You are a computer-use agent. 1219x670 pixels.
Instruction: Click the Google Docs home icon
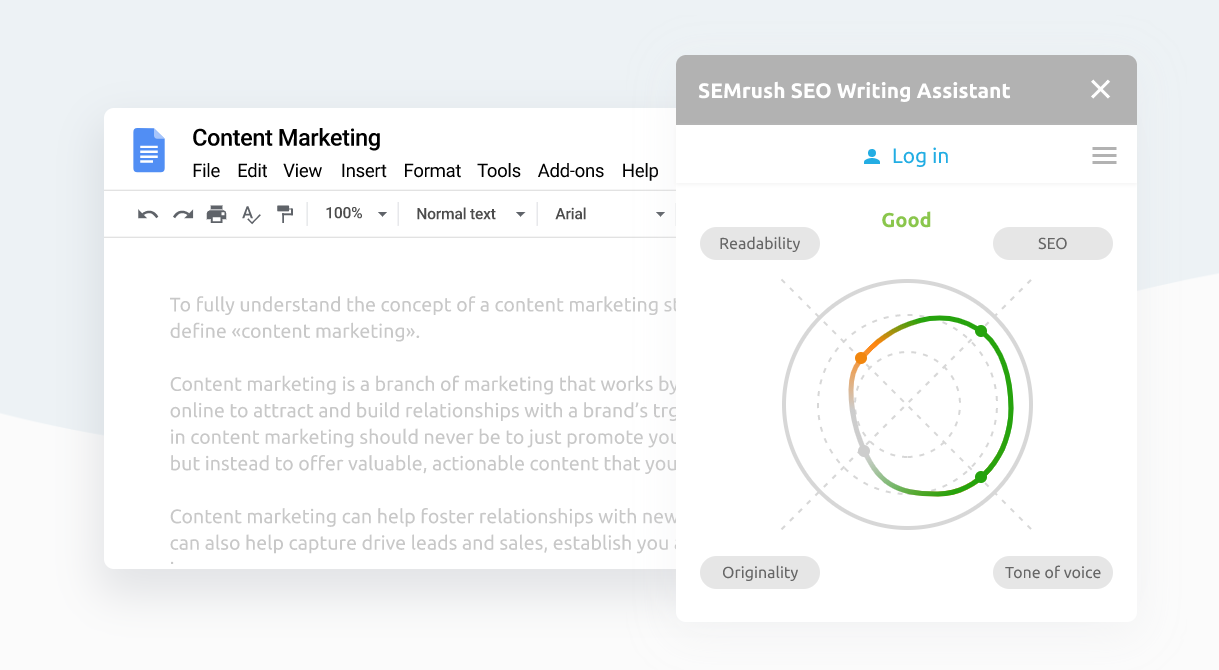click(x=149, y=150)
